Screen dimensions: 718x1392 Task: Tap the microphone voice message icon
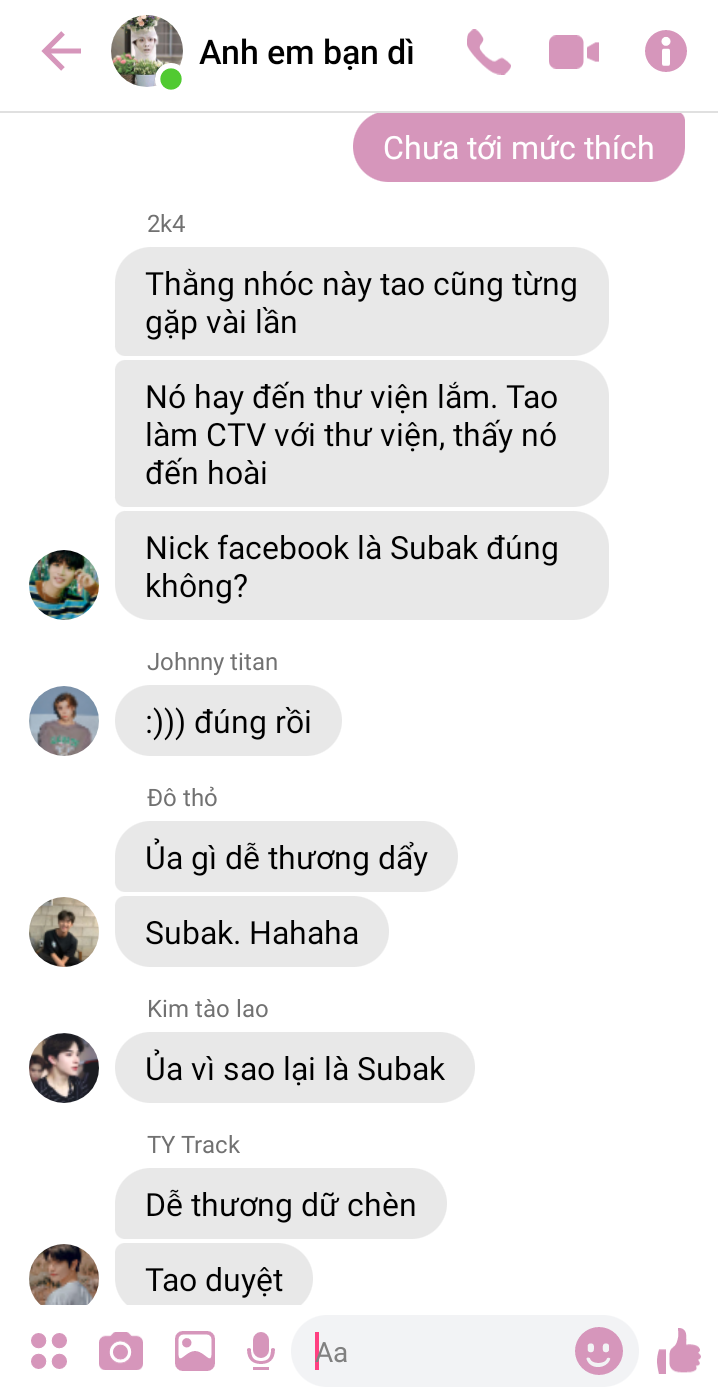click(x=261, y=1352)
